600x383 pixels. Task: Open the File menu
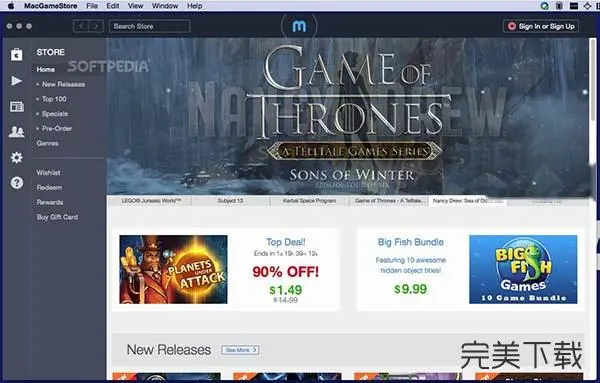pos(92,6)
